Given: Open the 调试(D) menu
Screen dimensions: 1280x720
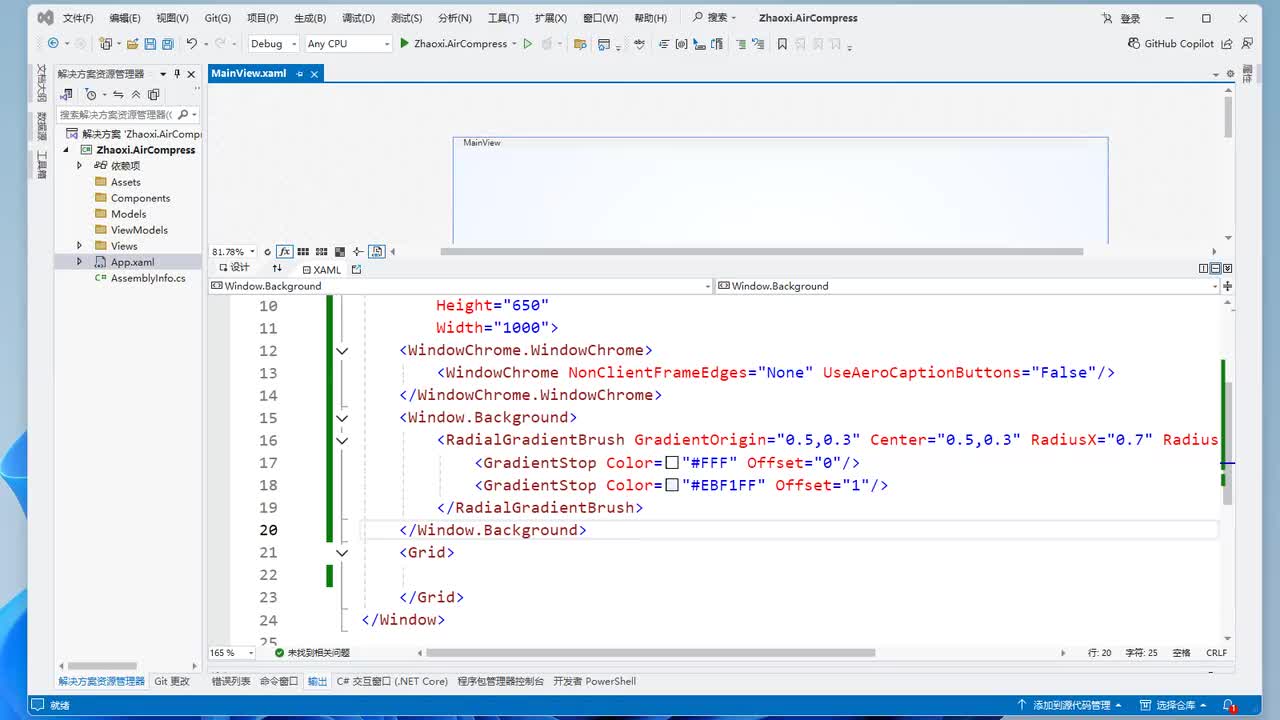Looking at the screenshot, I should [358, 18].
